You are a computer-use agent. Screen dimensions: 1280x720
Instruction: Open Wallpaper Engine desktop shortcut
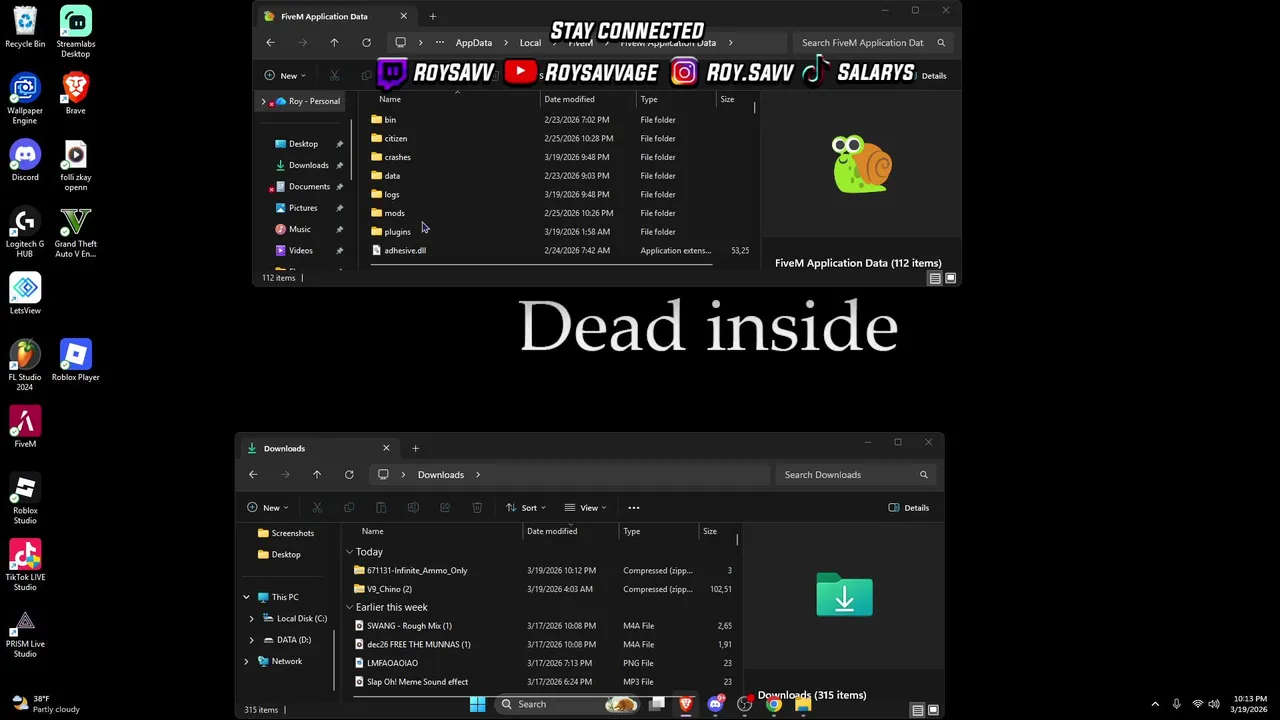(25, 98)
